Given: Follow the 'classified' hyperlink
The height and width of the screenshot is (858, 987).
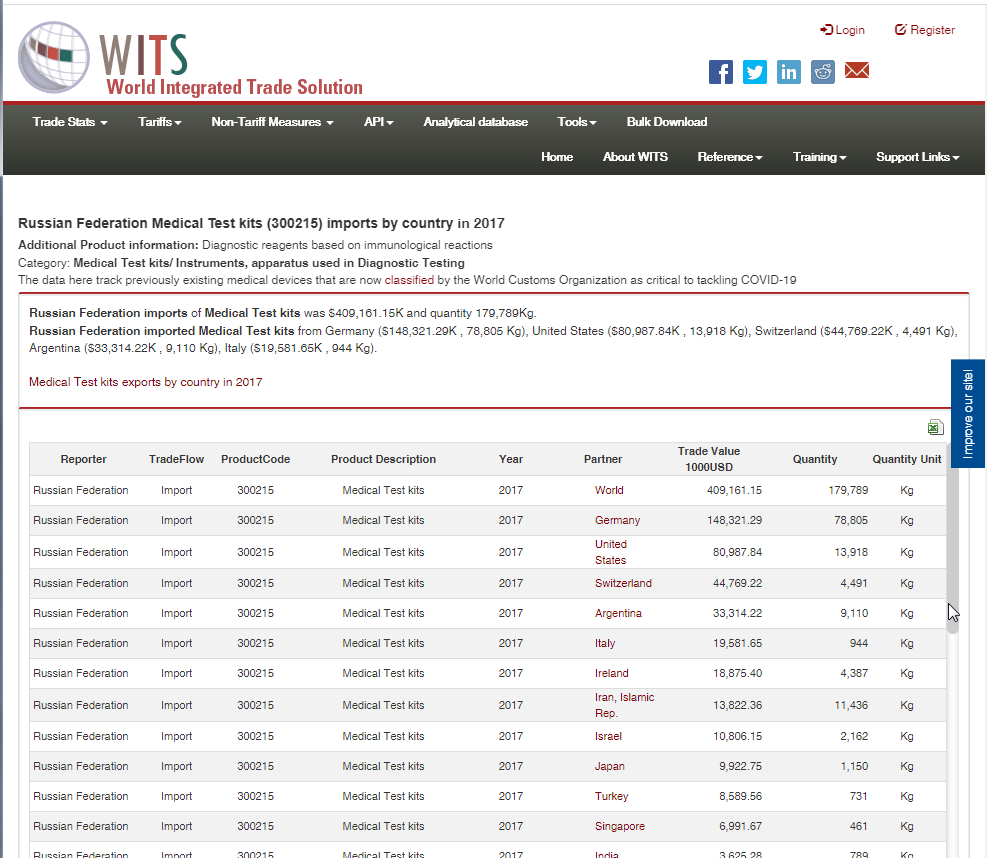Looking at the screenshot, I should point(409,280).
